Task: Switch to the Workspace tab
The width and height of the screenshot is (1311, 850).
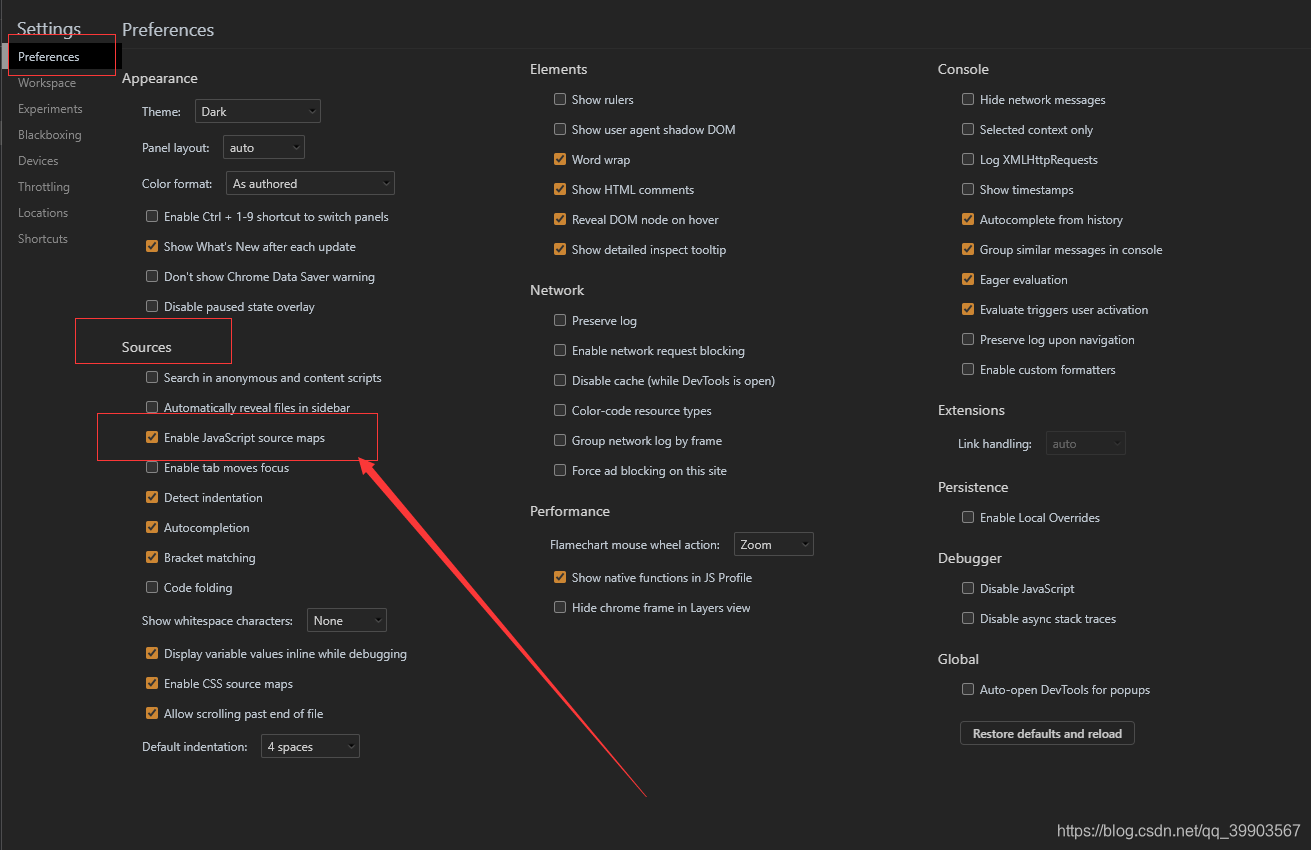Action: click(47, 83)
